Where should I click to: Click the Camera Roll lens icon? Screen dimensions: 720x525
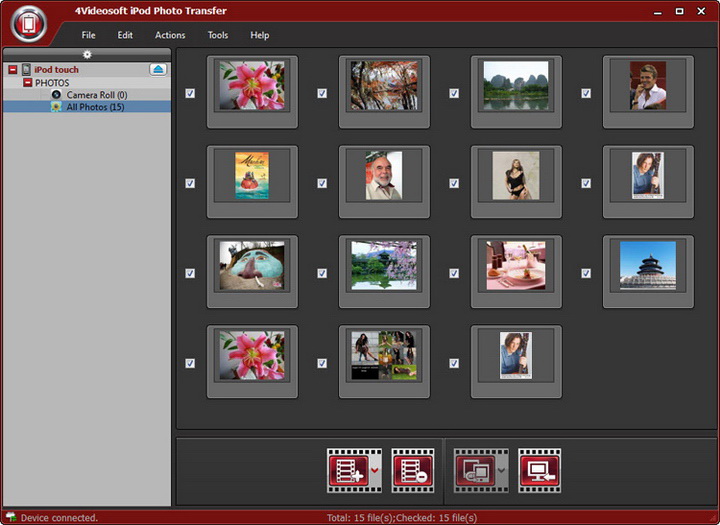(x=56, y=95)
